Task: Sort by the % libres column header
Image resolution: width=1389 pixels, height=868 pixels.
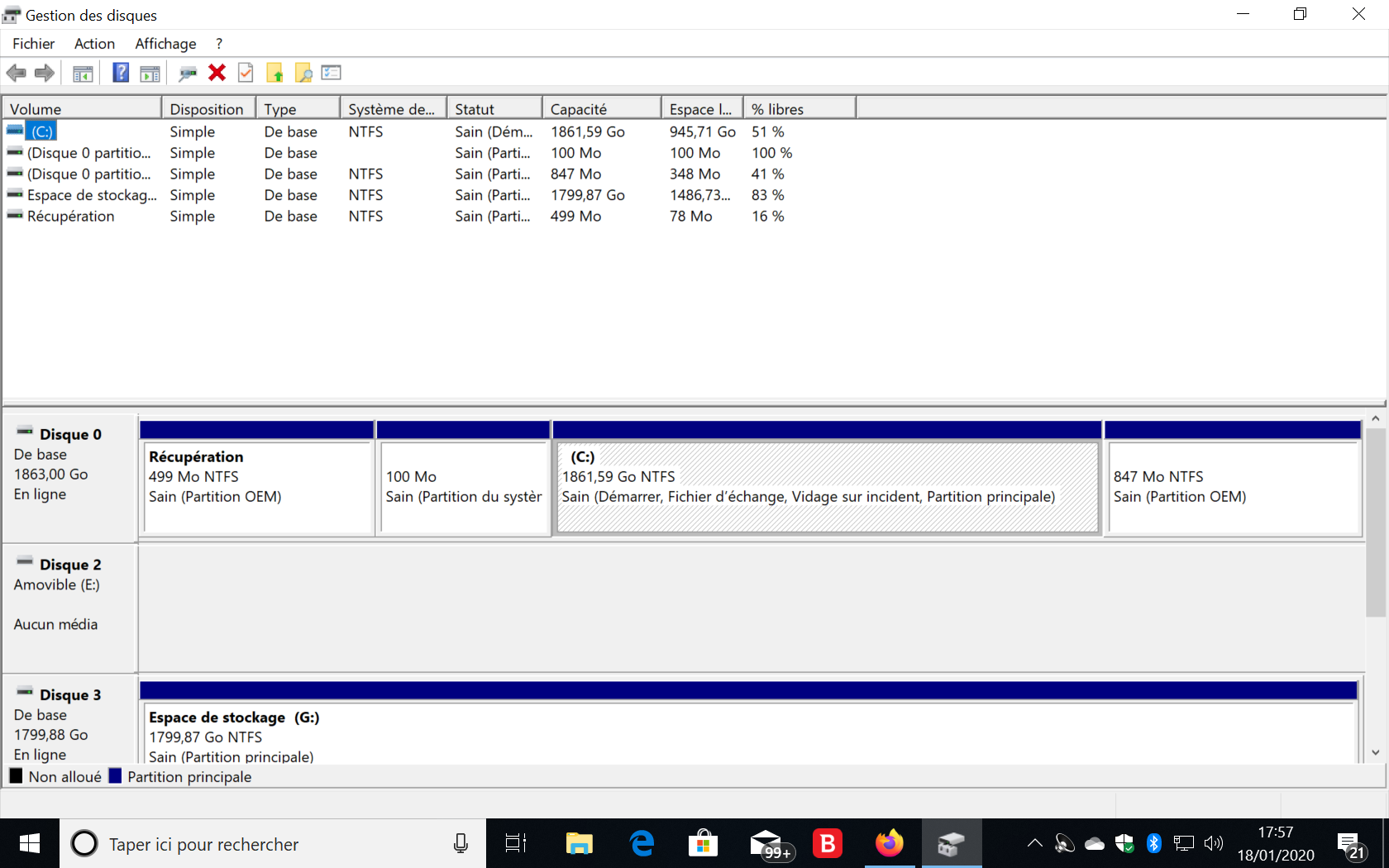Action: (800, 109)
